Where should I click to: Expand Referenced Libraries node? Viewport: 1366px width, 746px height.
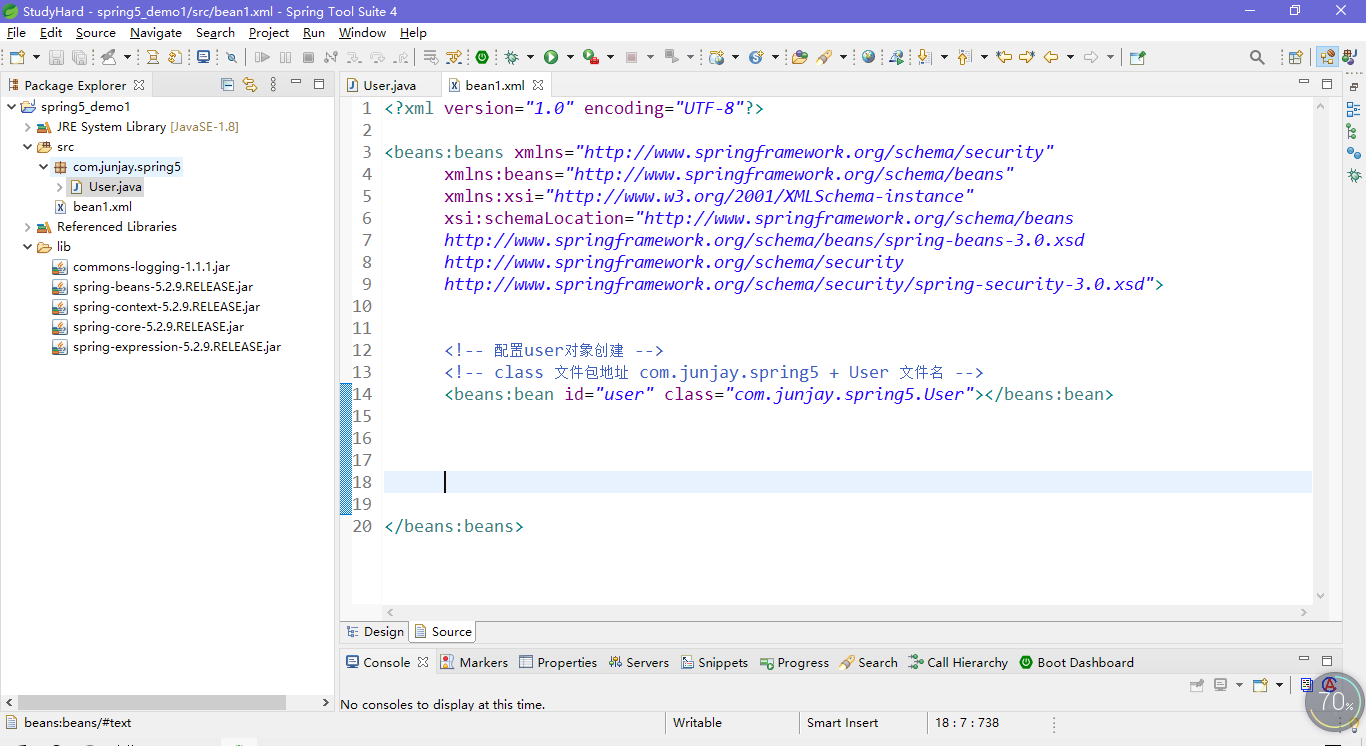(x=28, y=227)
